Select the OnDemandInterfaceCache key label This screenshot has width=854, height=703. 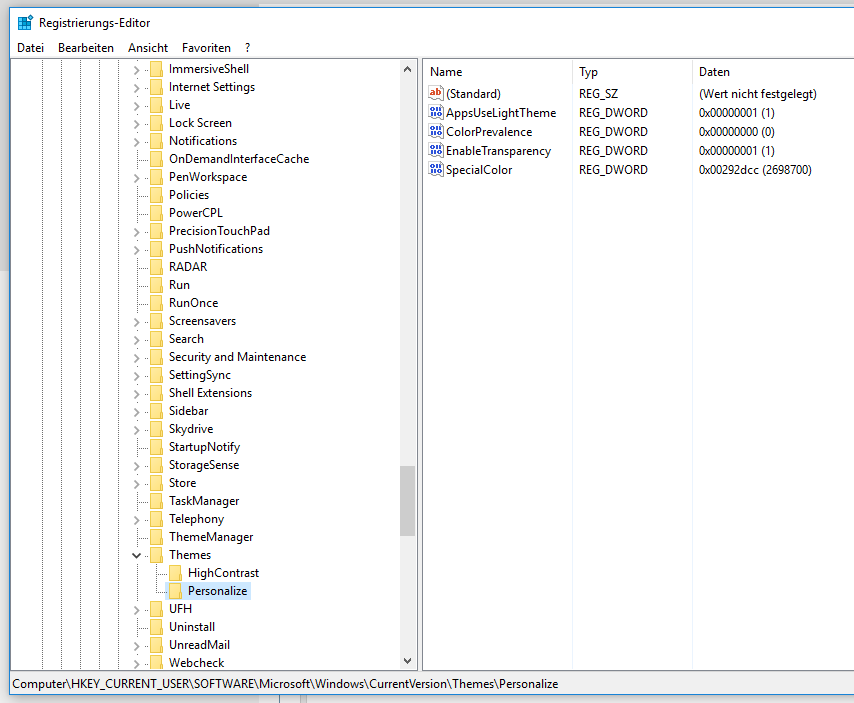[x=239, y=159]
